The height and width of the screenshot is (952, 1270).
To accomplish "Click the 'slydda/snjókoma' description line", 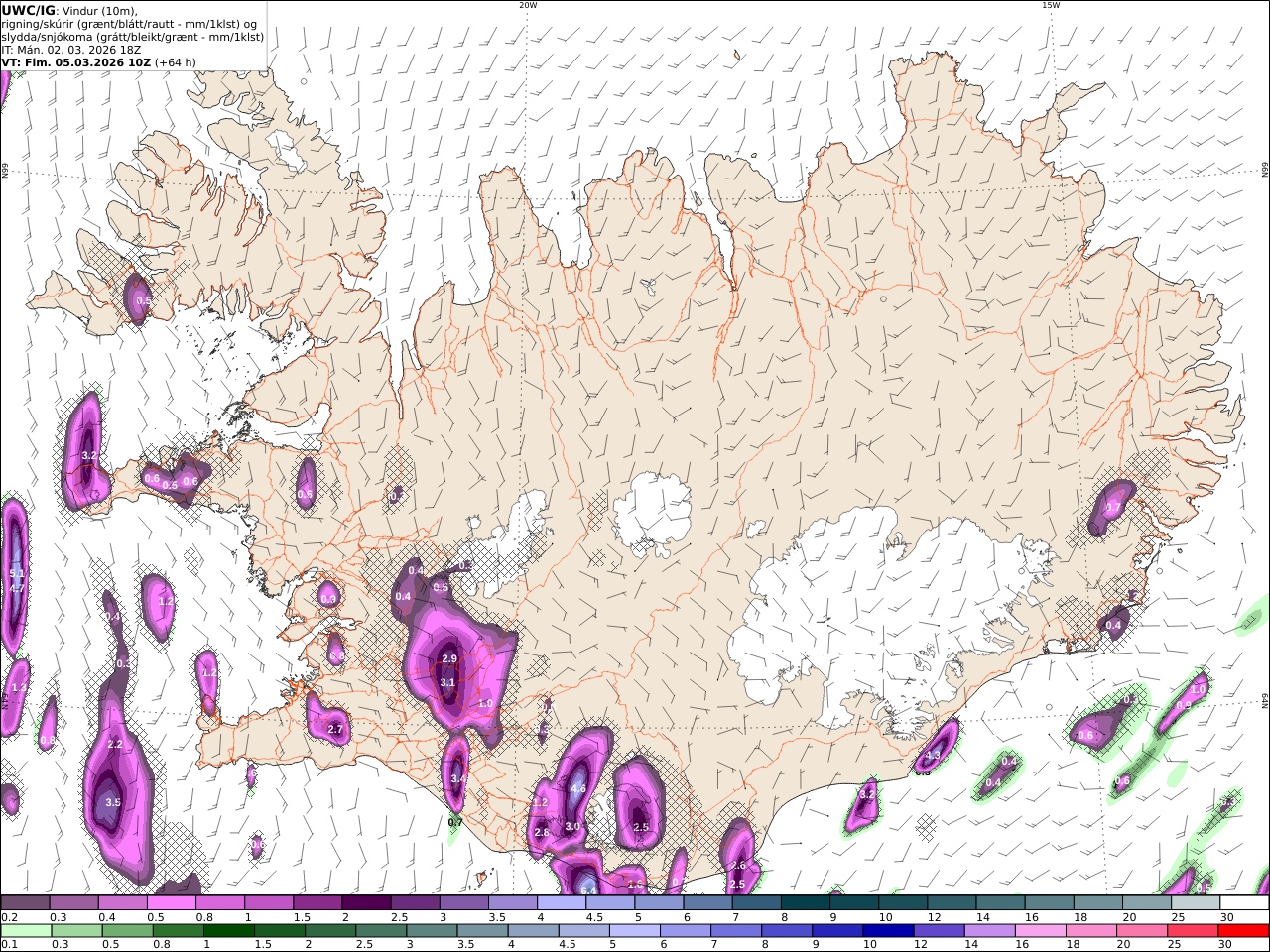I will [x=132, y=37].
